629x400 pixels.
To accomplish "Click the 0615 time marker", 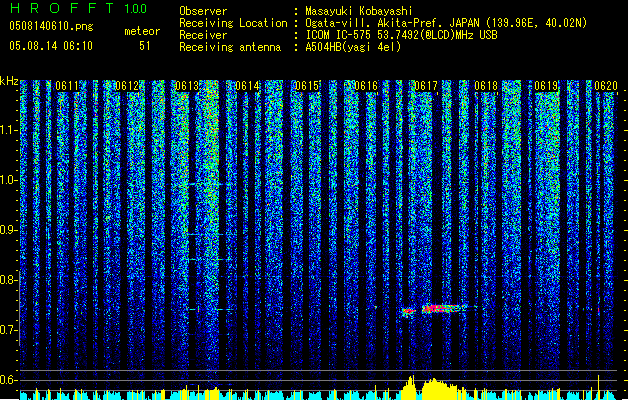I will pyautogui.click(x=306, y=86).
